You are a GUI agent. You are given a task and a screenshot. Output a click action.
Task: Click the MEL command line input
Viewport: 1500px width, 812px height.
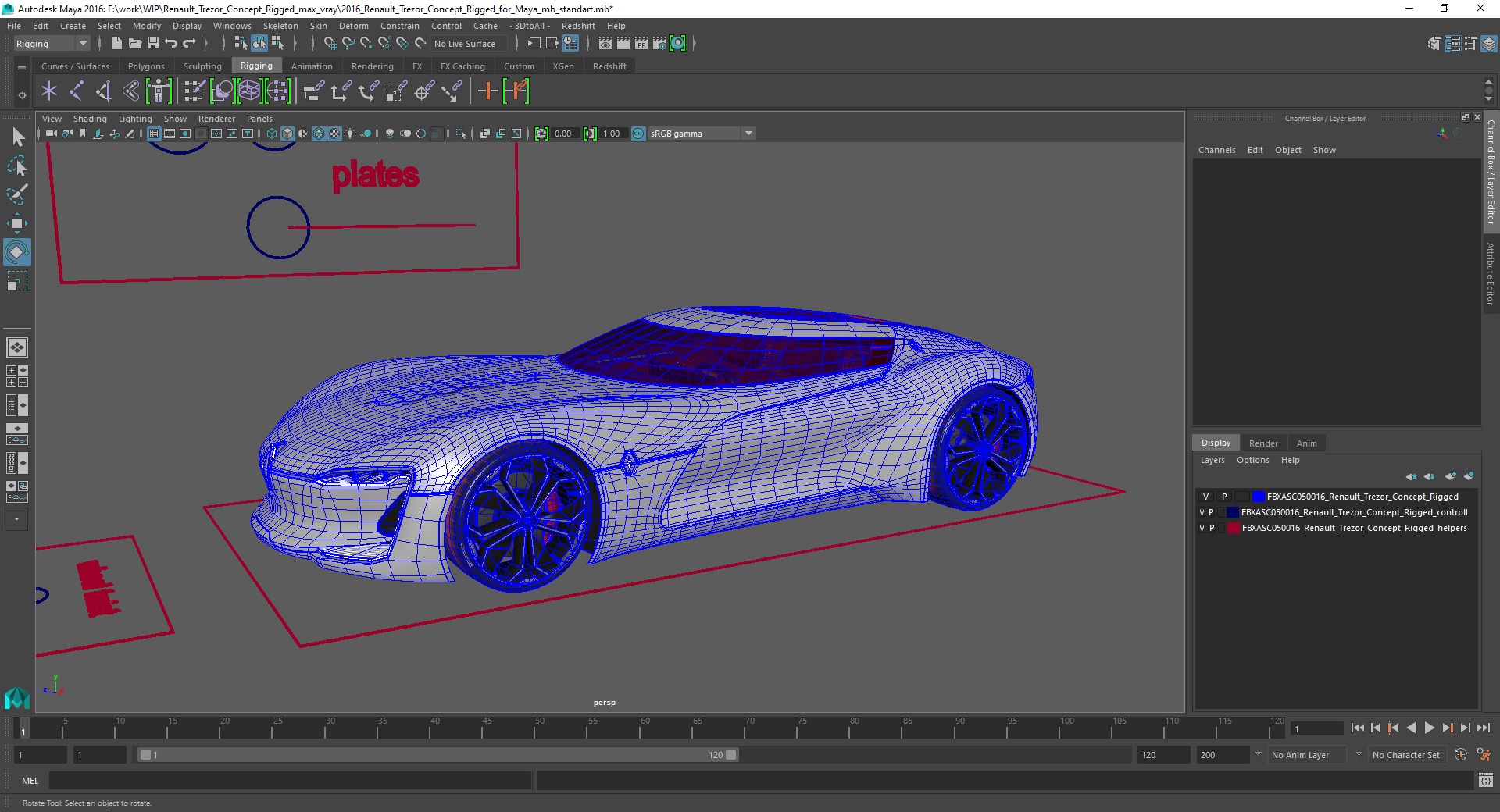[x=290, y=780]
